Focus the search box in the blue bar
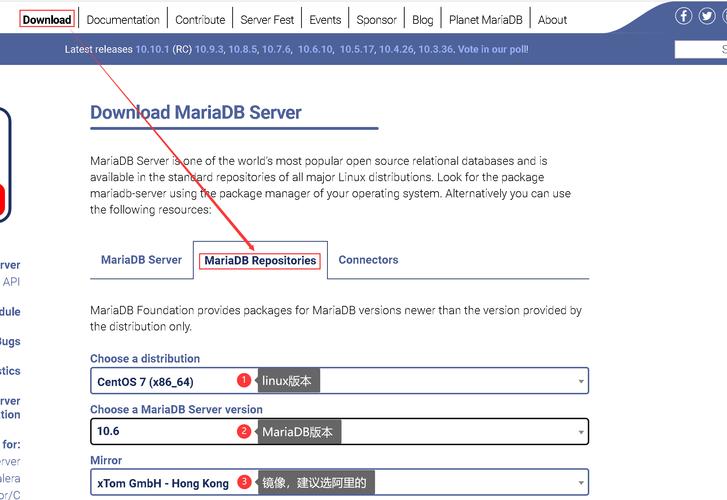The image size is (727, 500). (701, 49)
